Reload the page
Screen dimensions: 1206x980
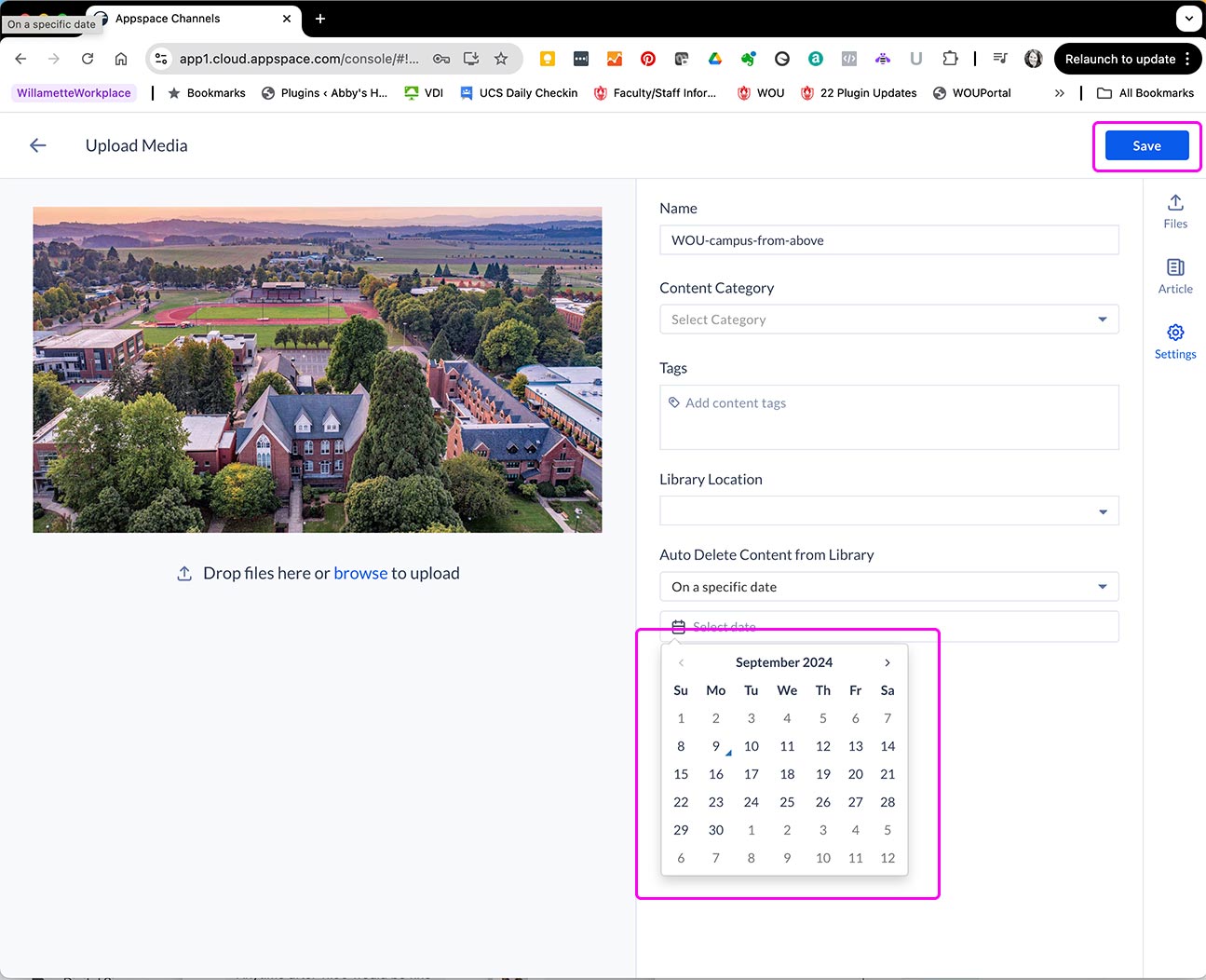[x=88, y=59]
